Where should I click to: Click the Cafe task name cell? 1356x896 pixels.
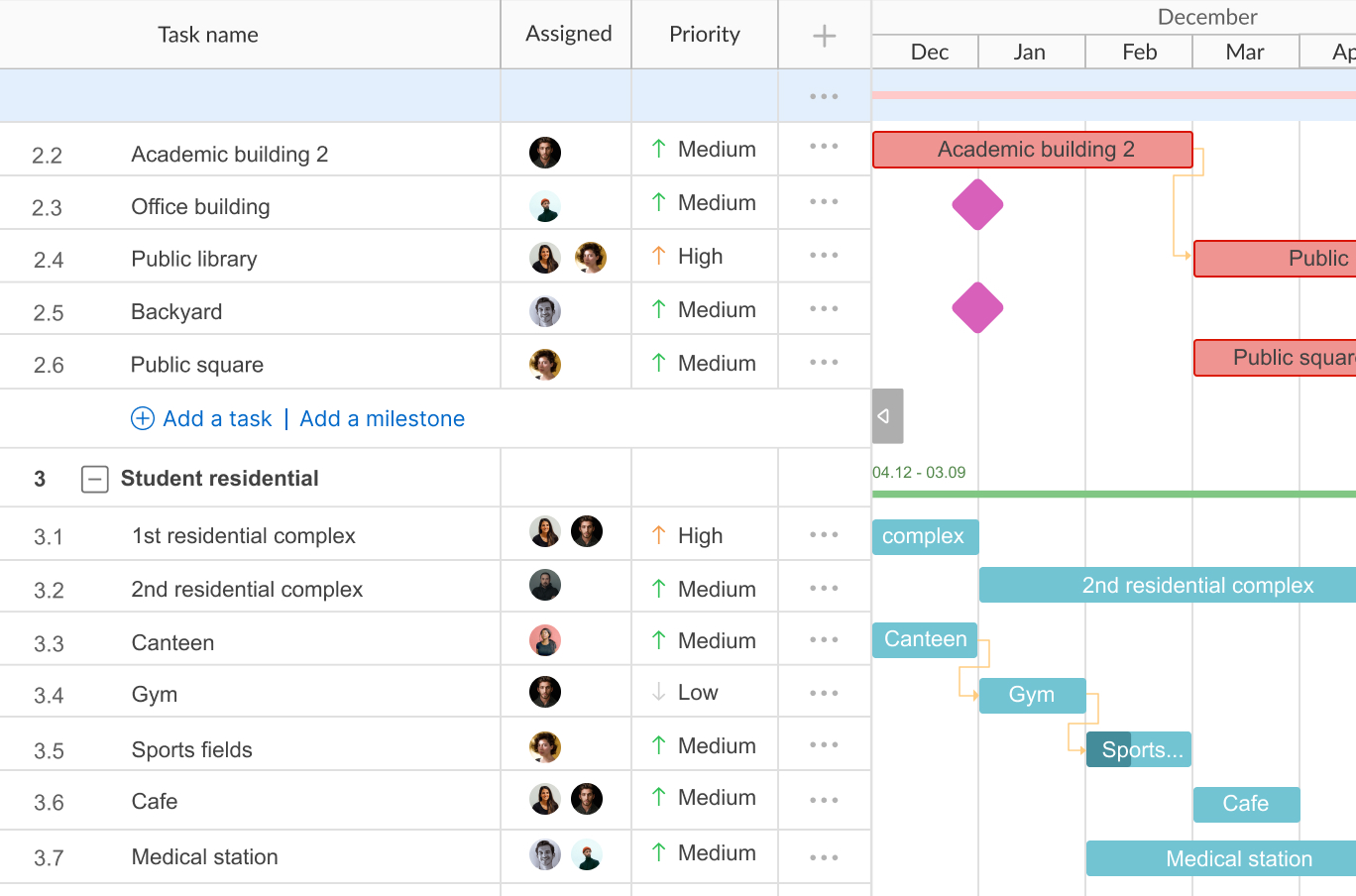click(x=155, y=802)
